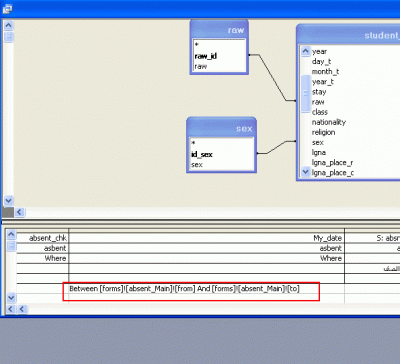Screen dimensions: 400x364
Task: Select the stay field in the student table
Action: (x=319, y=92)
